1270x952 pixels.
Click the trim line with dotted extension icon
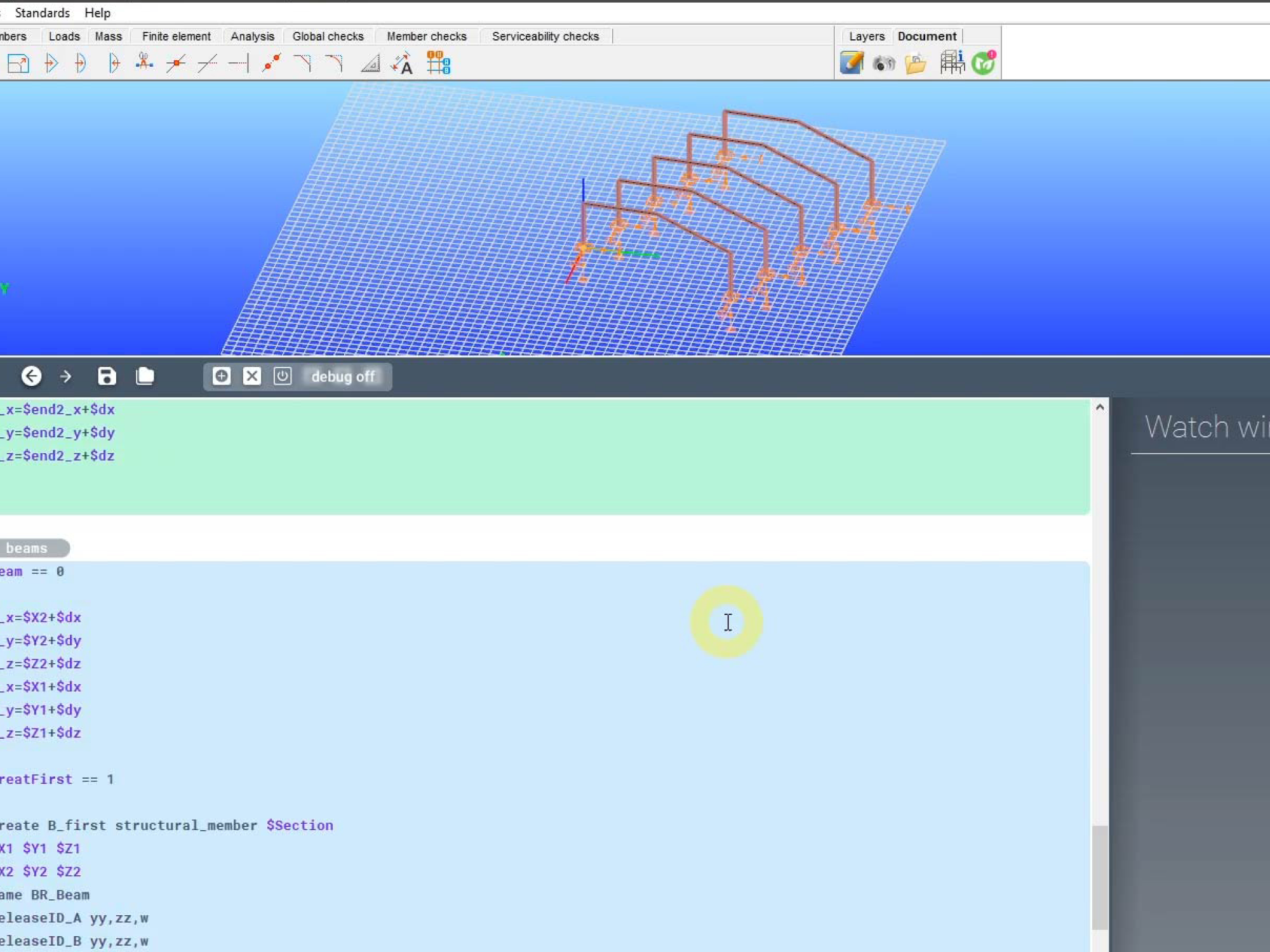click(207, 63)
